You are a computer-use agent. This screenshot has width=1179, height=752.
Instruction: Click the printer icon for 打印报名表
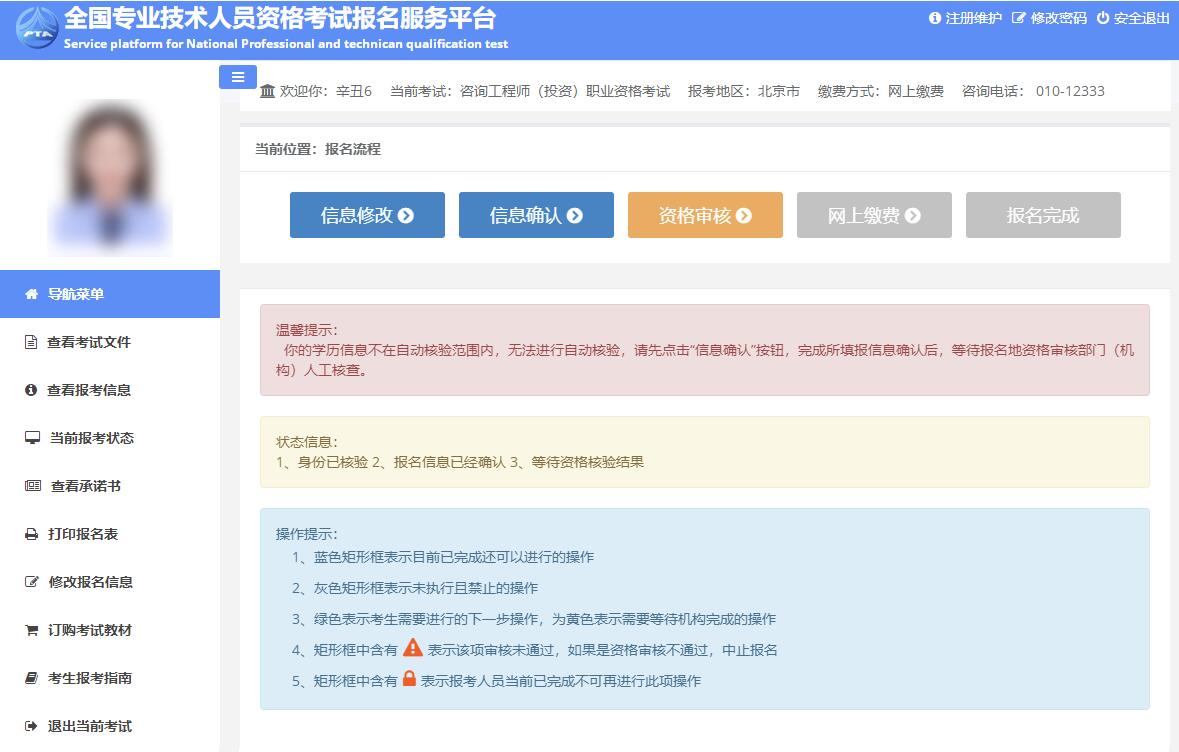[x=31, y=534]
